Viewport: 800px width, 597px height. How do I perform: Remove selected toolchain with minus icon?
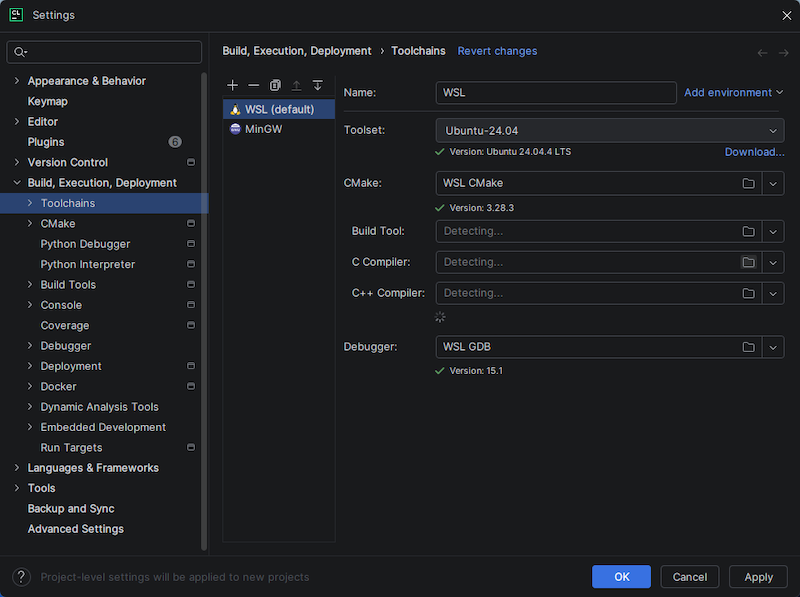click(254, 85)
